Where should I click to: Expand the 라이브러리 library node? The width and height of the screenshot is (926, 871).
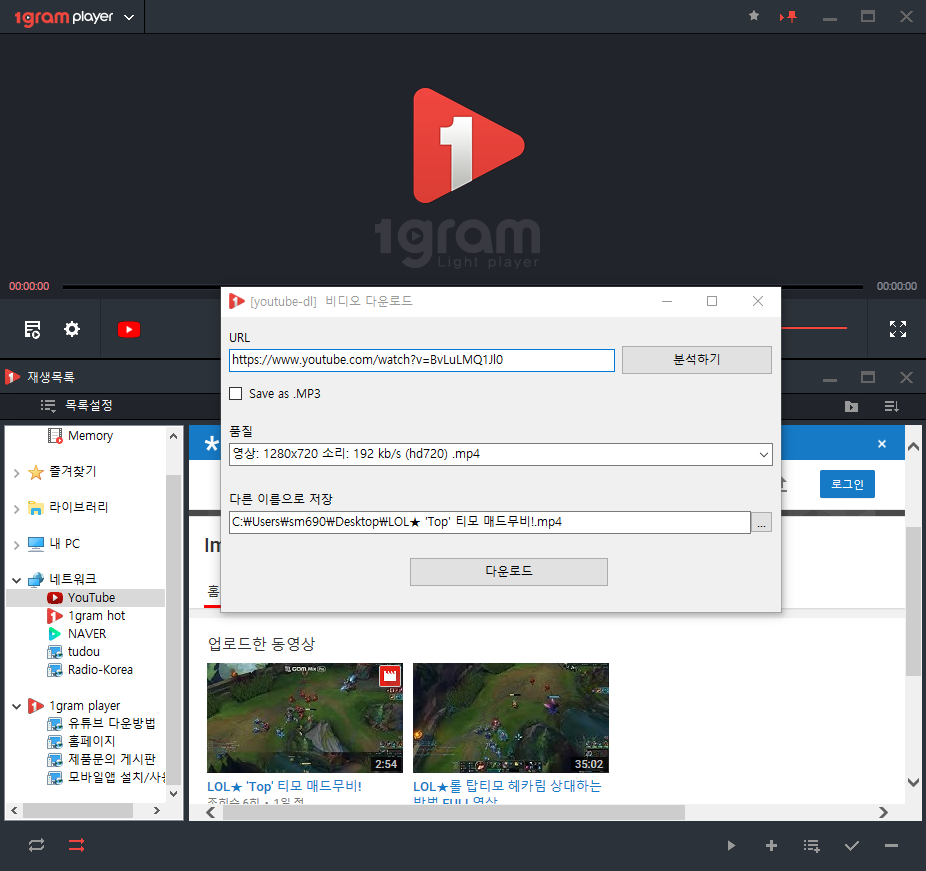tap(17, 509)
